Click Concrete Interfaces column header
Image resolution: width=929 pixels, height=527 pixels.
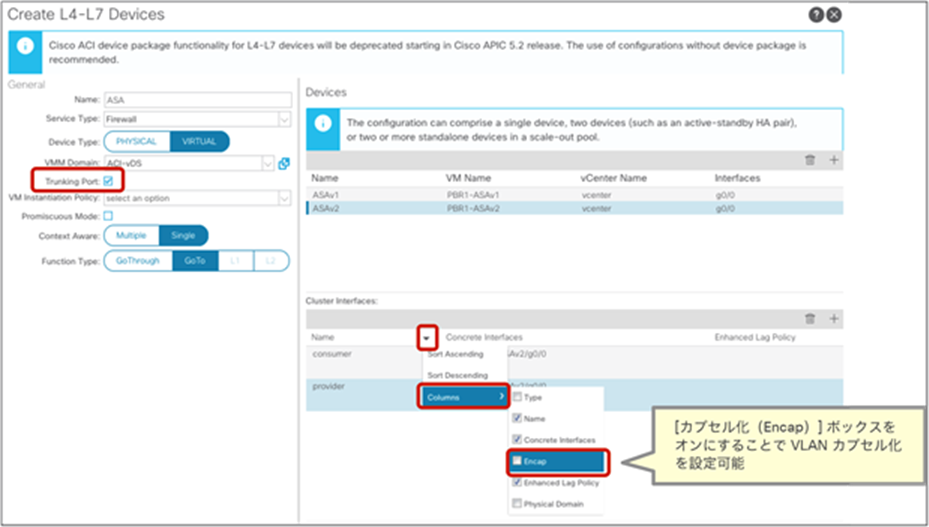[484, 337]
